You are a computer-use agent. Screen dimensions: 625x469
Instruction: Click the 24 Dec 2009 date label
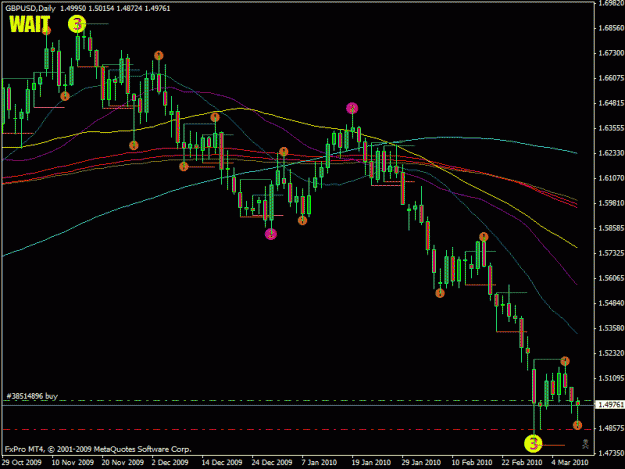(x=271, y=462)
